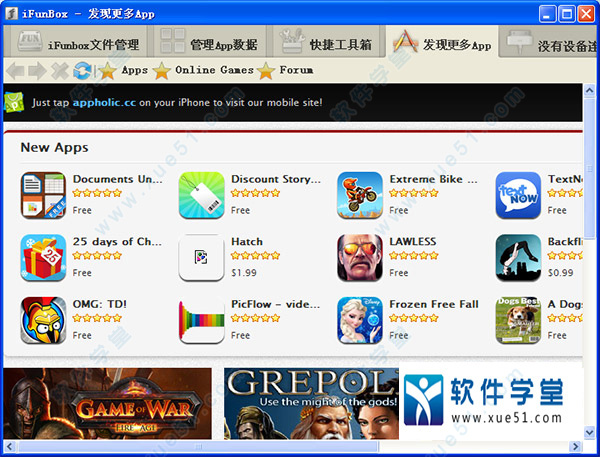Open the Frozen Free Fall title link
Screen dimensions: 600x457
(434, 304)
